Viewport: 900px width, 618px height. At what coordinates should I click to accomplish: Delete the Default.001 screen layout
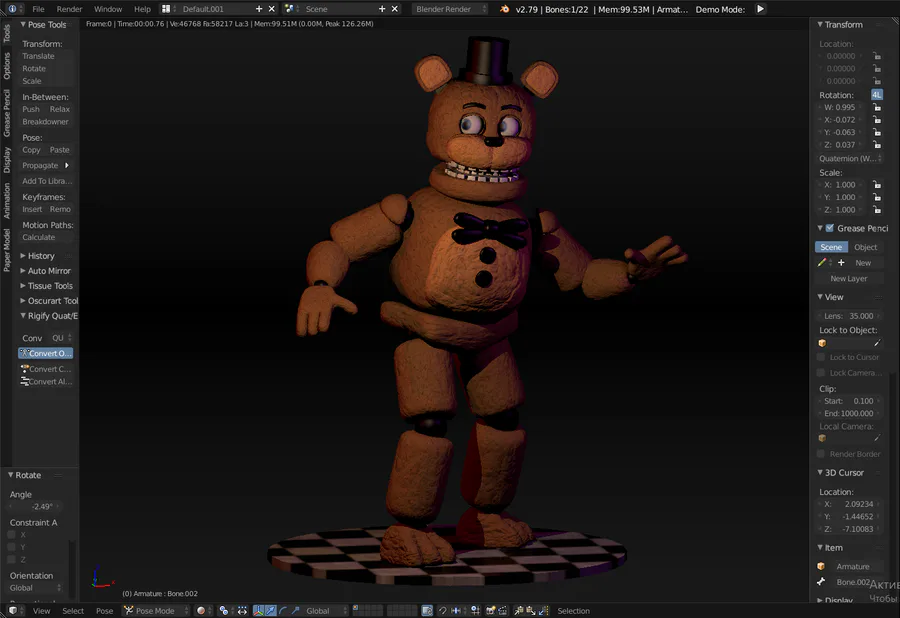pyautogui.click(x=271, y=9)
